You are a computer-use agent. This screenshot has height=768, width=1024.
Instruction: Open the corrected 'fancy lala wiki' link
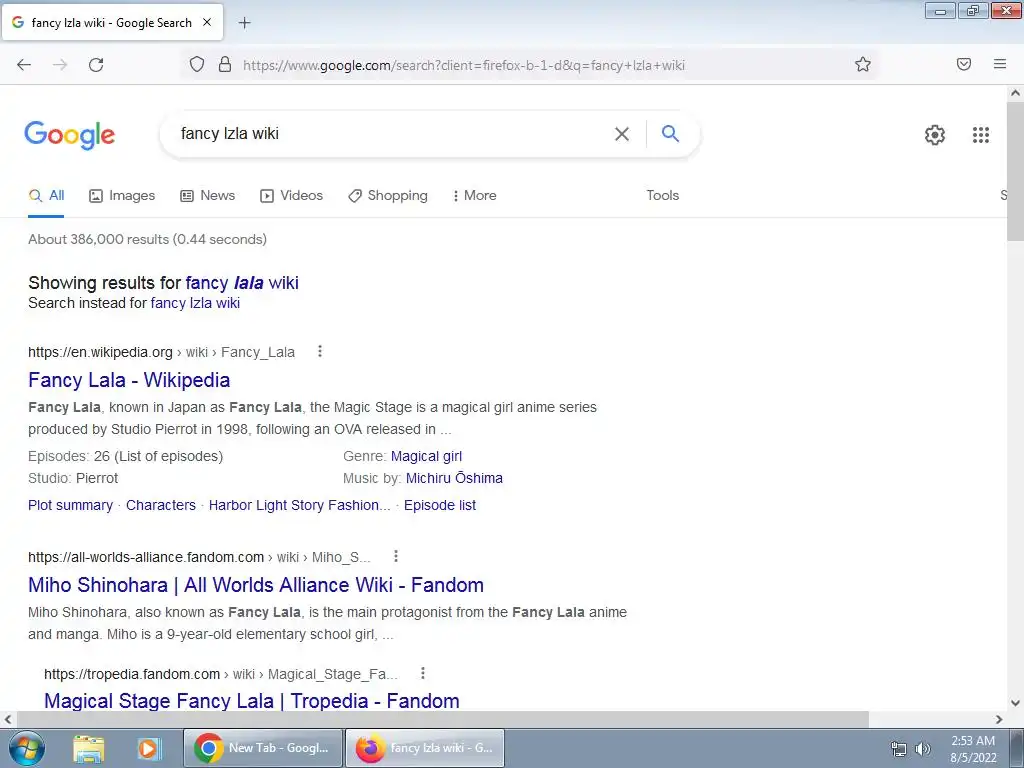click(242, 283)
